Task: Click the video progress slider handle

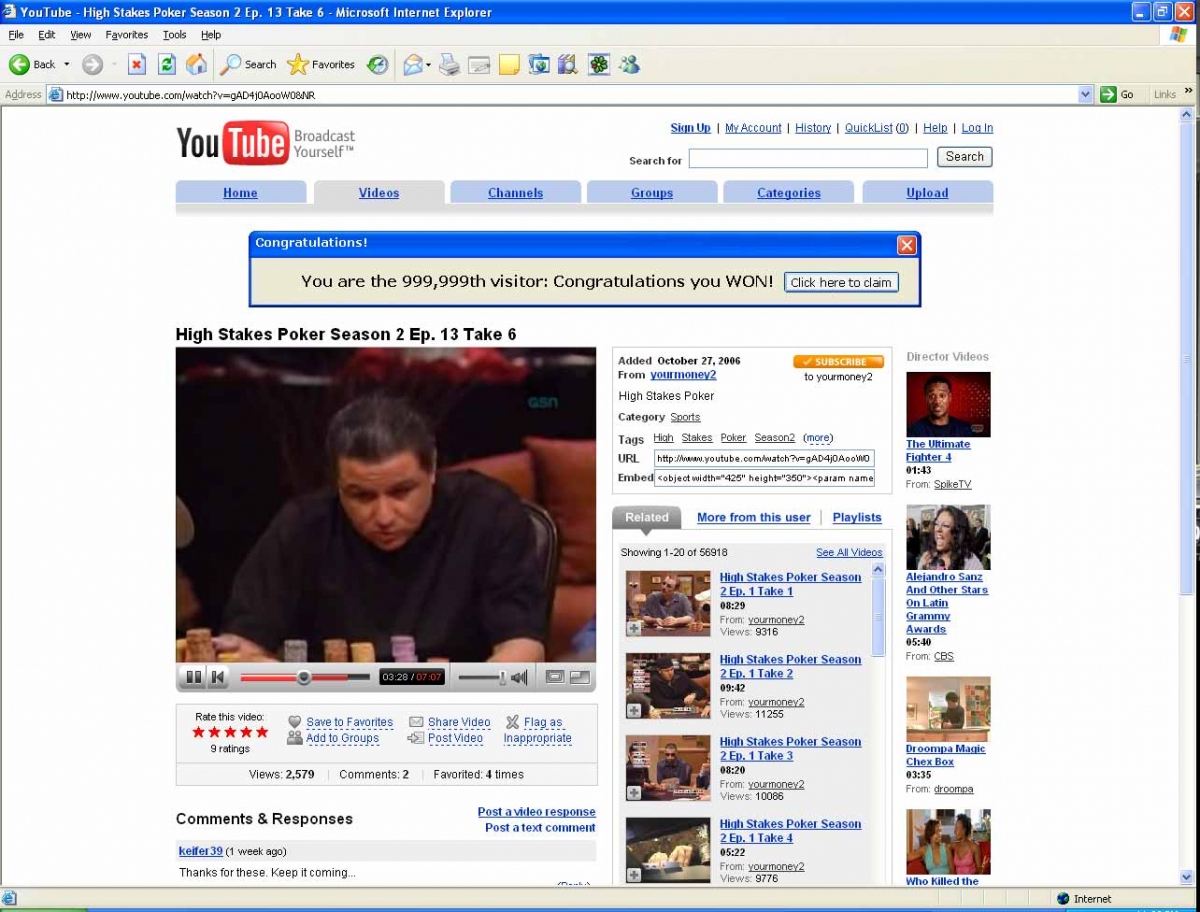Action: coord(304,677)
